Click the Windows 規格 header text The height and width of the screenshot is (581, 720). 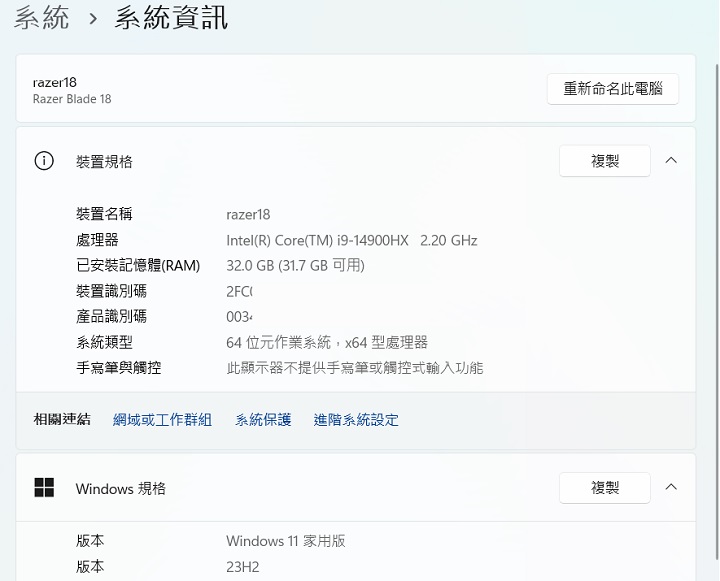[x=121, y=488]
